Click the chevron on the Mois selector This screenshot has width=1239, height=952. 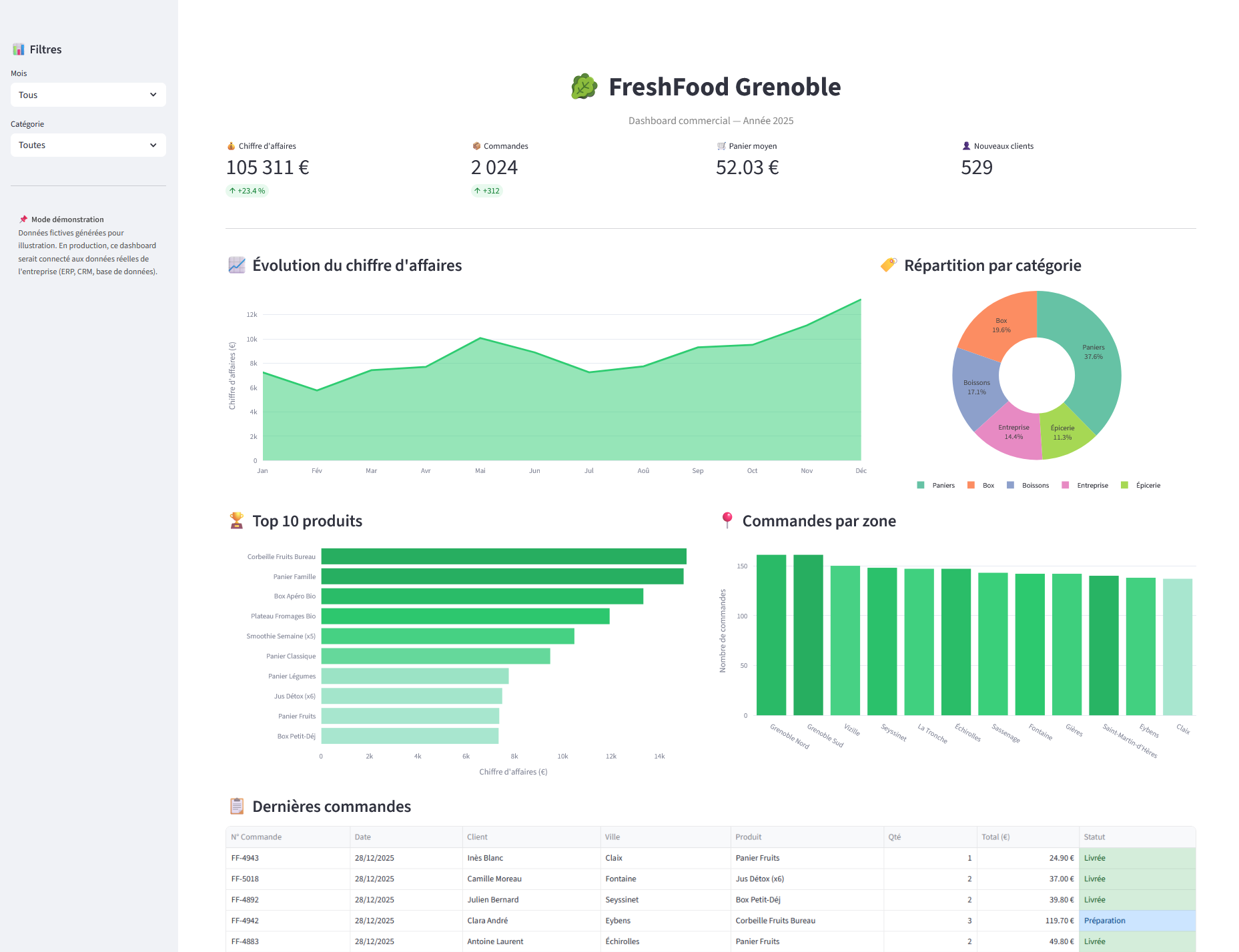point(155,95)
